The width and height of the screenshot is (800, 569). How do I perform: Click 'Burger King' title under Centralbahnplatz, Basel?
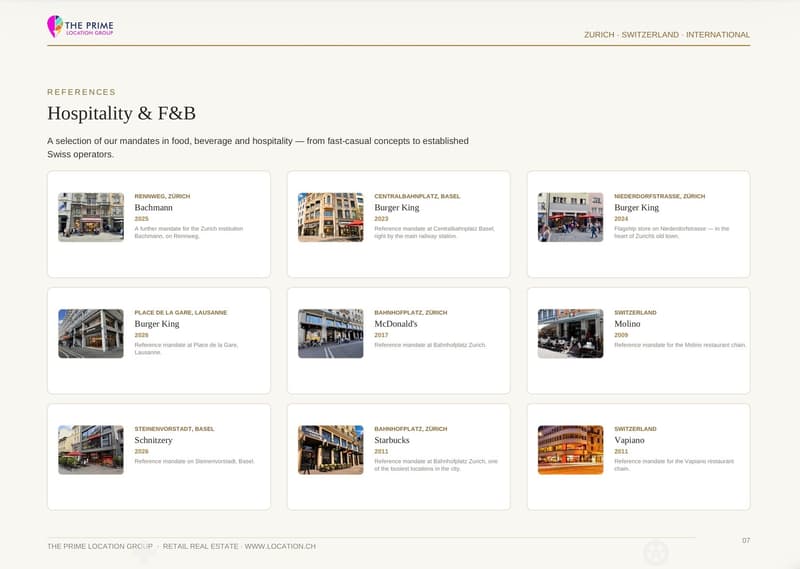[x=396, y=207]
